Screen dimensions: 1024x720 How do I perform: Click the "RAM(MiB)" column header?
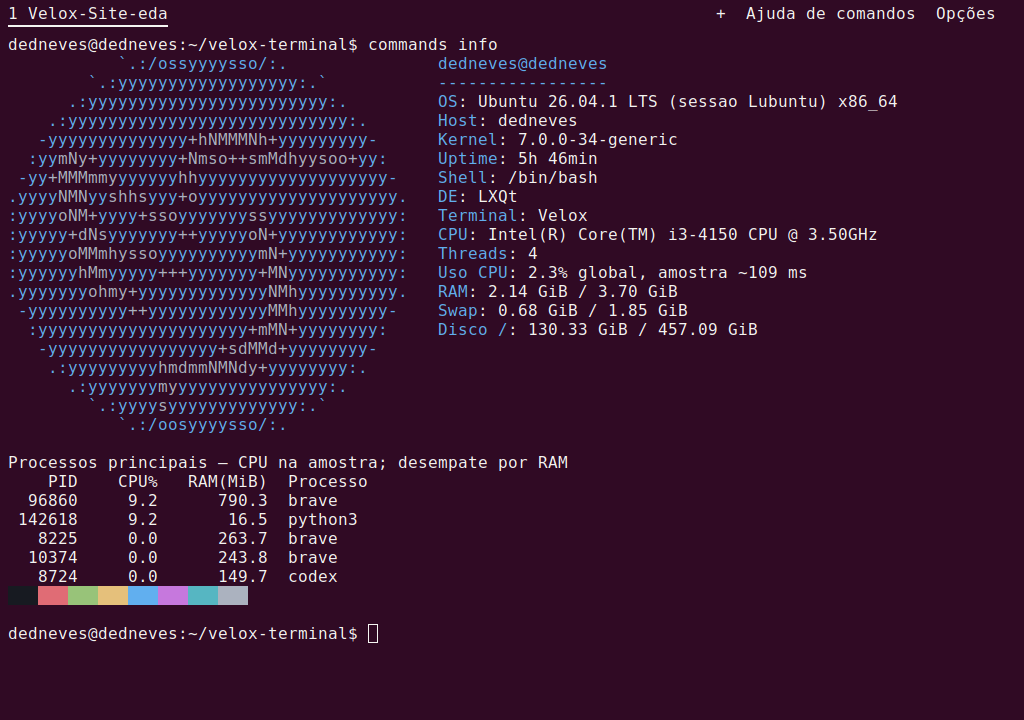[227, 482]
